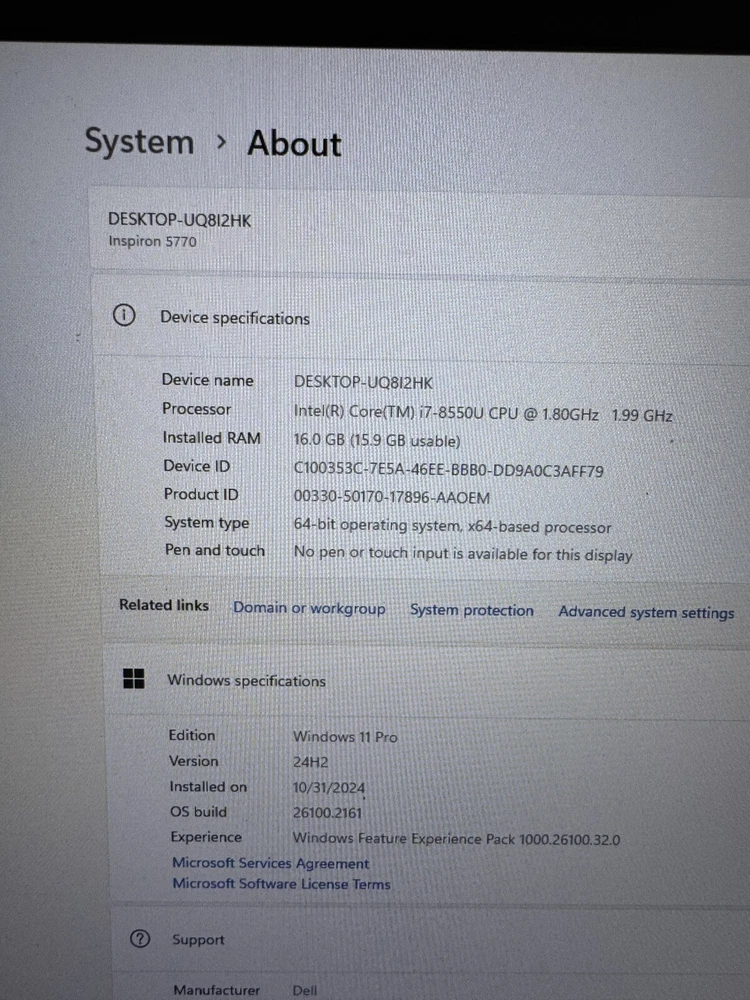Click the Windows logo icon

(x=133, y=680)
